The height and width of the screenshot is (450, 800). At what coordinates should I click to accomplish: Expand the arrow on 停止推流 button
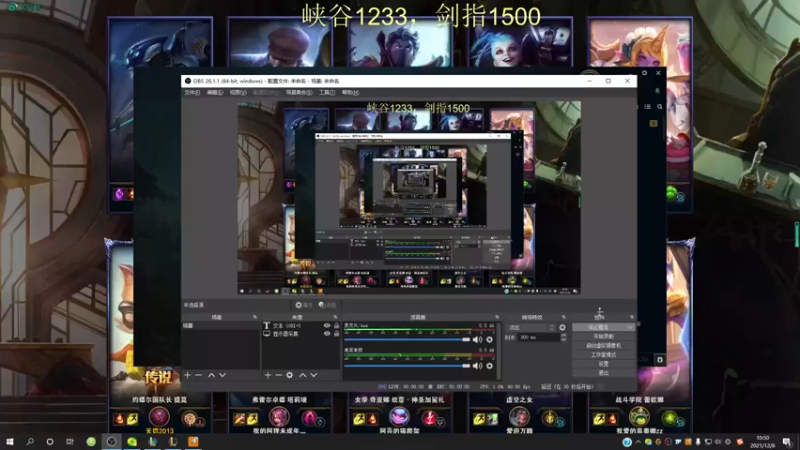tap(630, 327)
